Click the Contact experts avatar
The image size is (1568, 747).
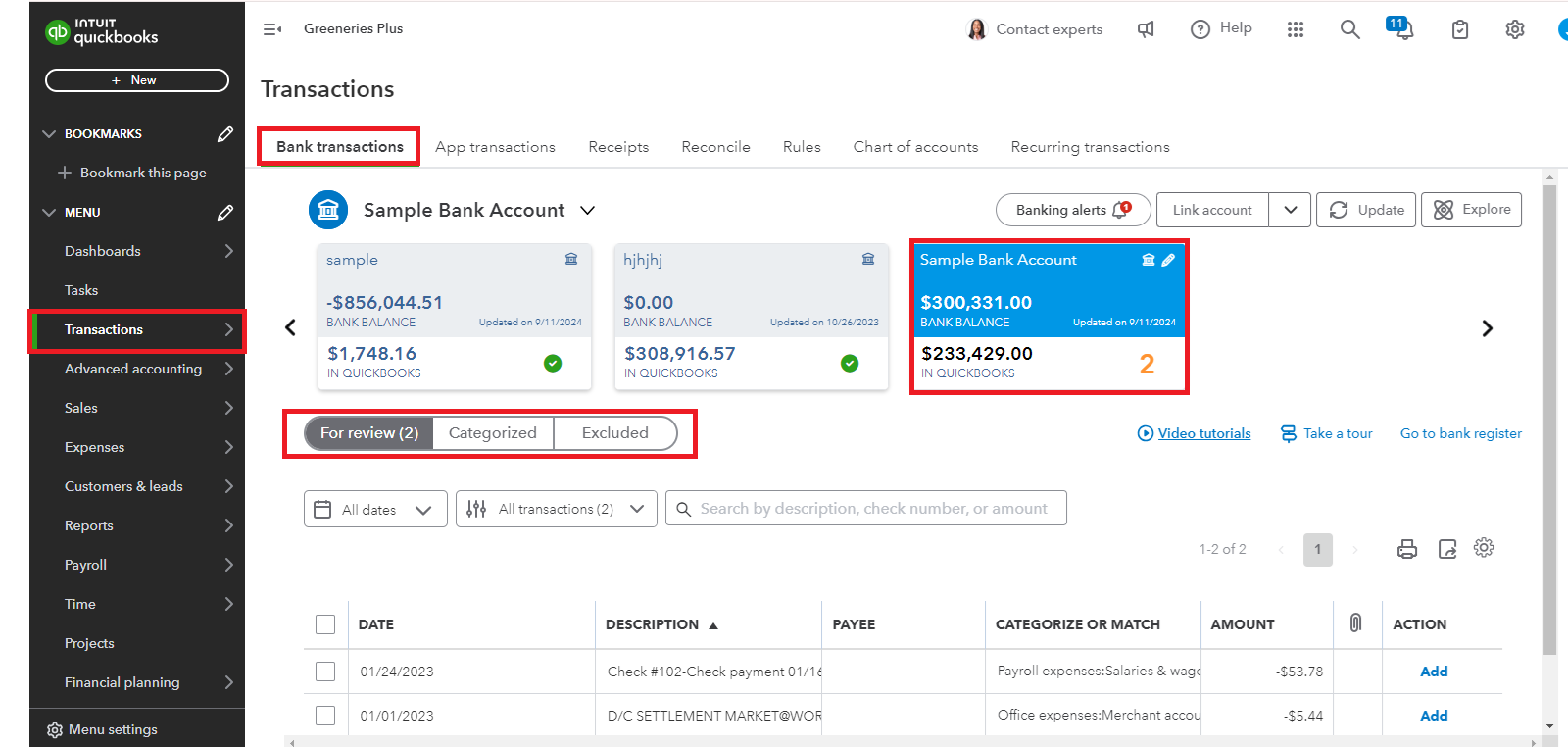click(977, 29)
